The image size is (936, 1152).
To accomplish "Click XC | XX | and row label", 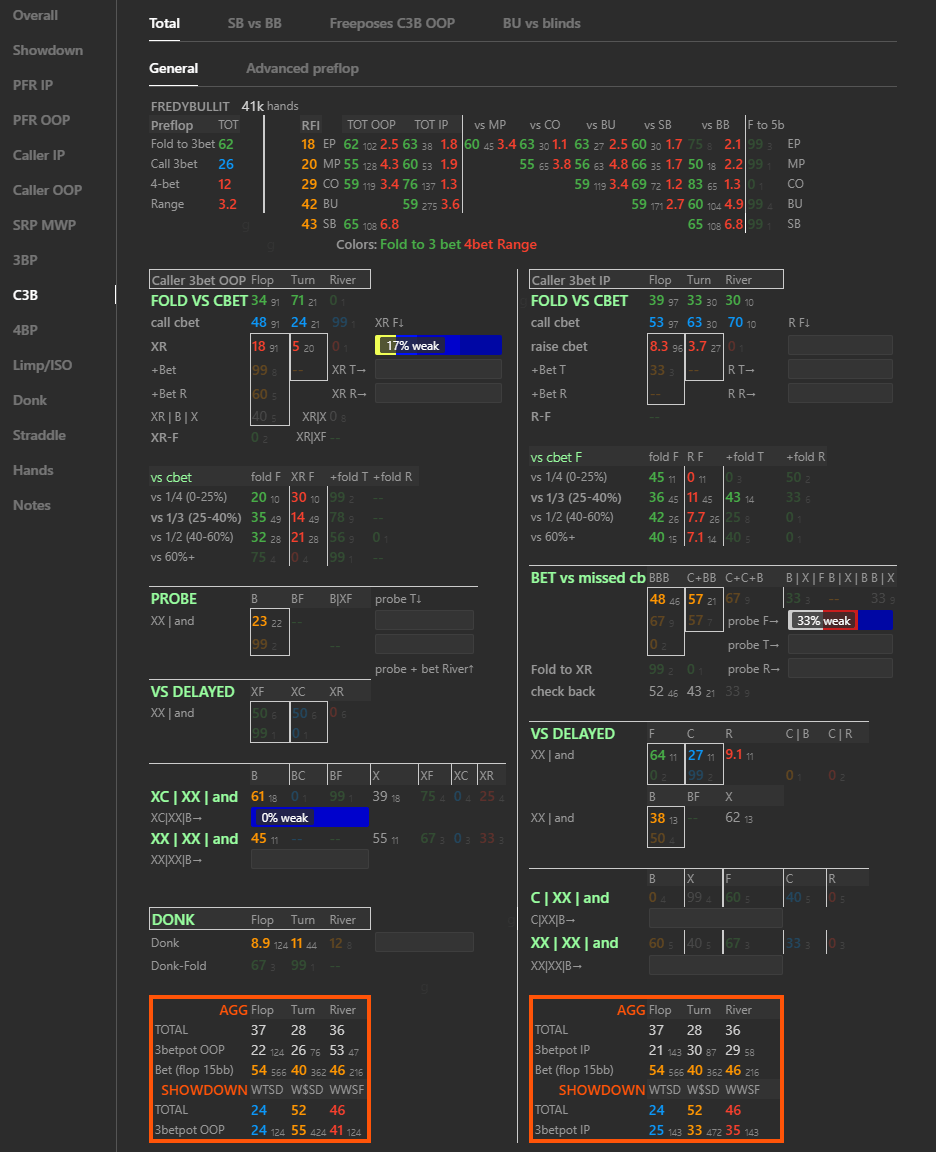I will (x=194, y=796).
